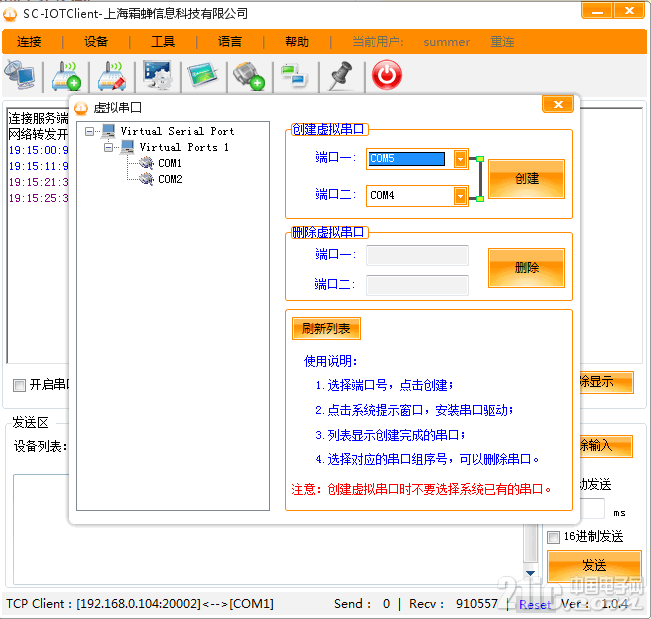The width and height of the screenshot is (651, 619).
Task: Open the 语言 menu
Action: click(x=230, y=42)
